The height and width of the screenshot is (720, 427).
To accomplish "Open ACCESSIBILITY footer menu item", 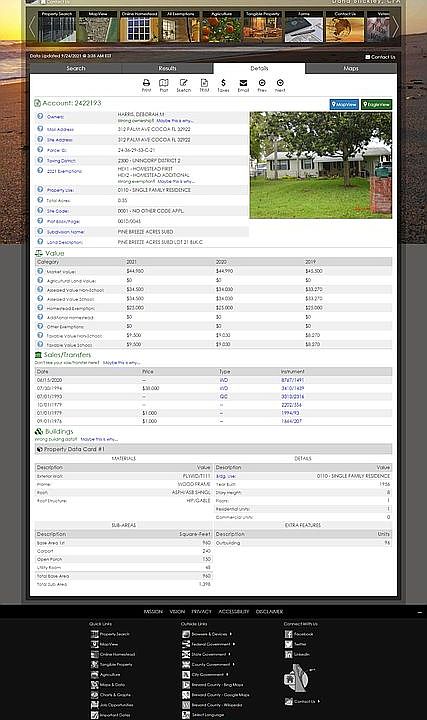I will pyautogui.click(x=234, y=612).
